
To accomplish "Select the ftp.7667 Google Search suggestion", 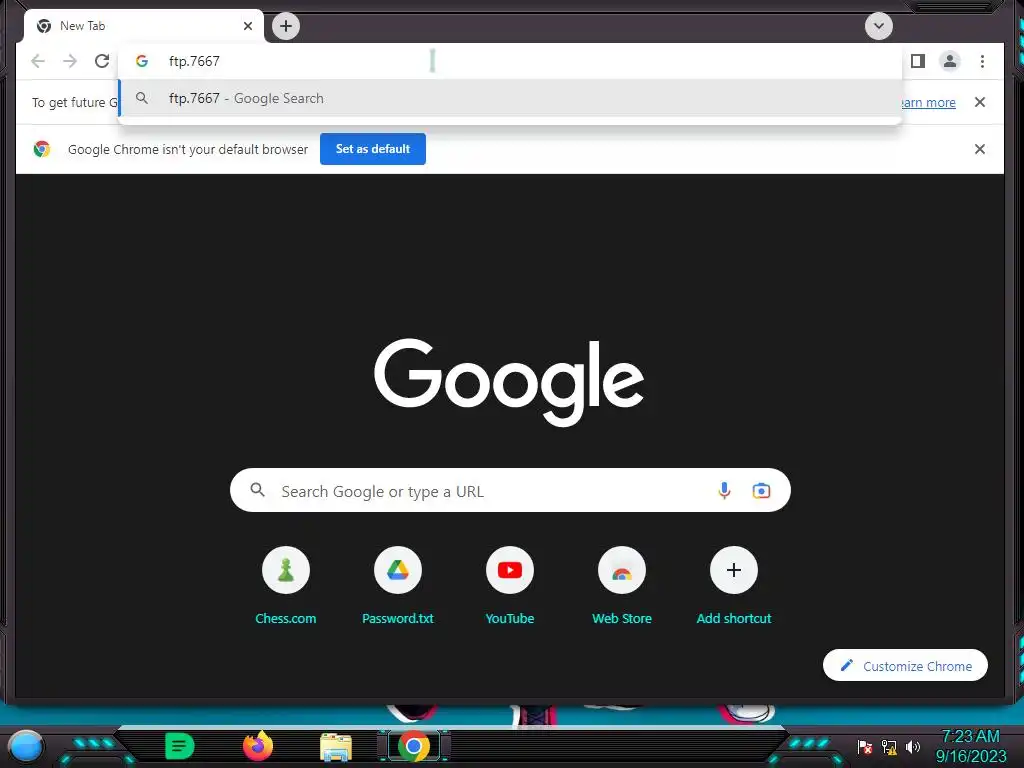I will pyautogui.click(x=509, y=99).
